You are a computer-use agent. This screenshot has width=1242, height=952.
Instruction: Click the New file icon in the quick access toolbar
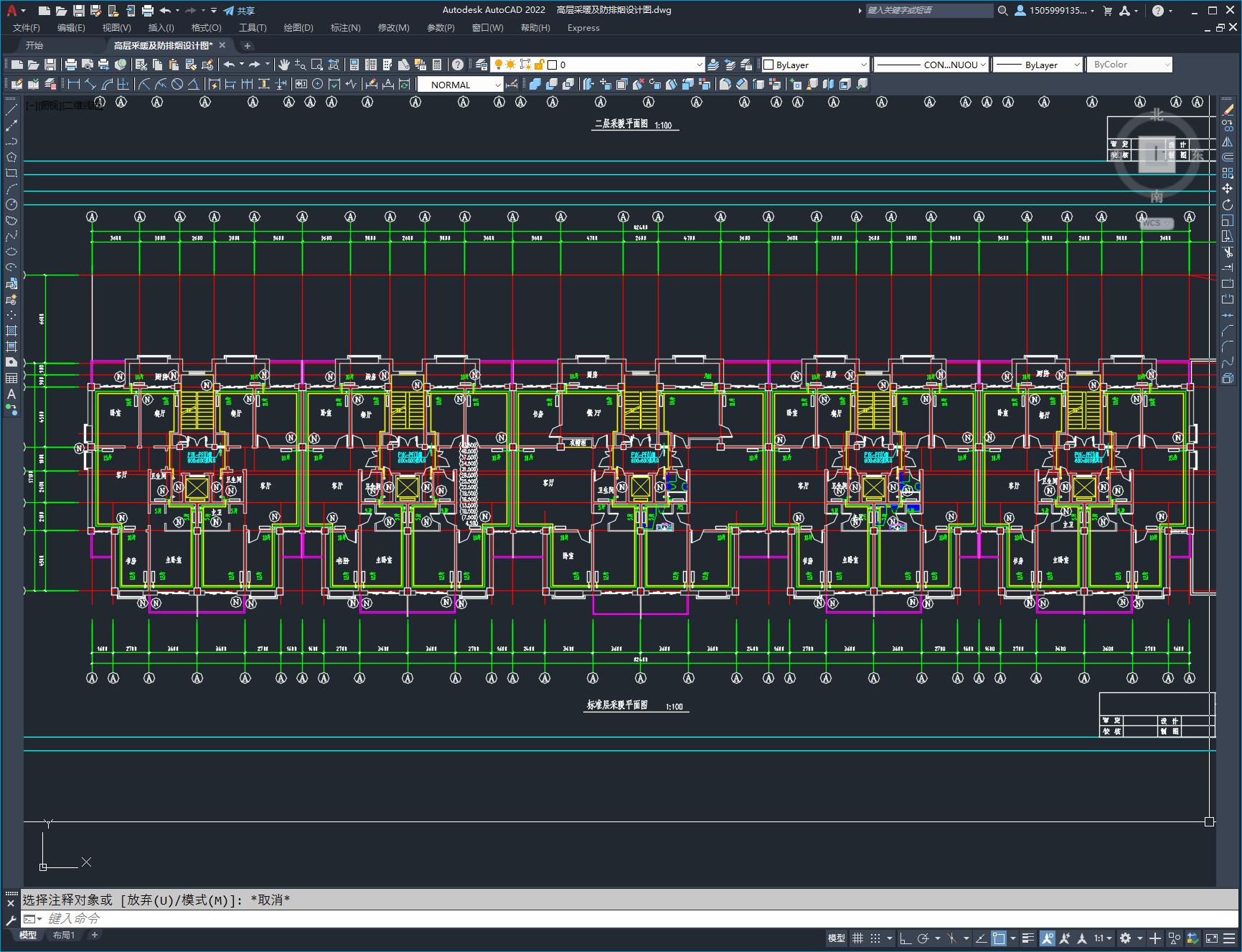click(44, 11)
